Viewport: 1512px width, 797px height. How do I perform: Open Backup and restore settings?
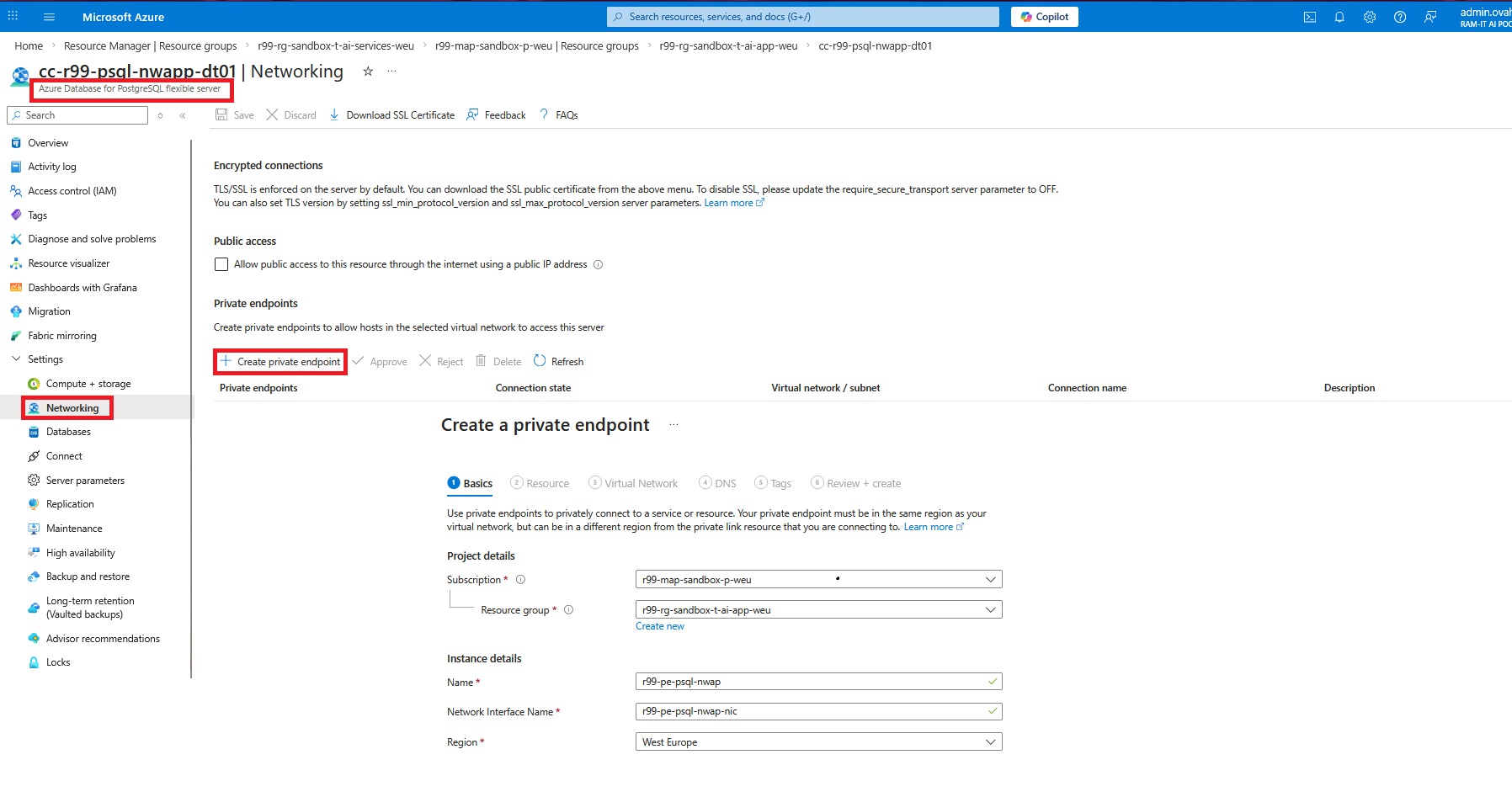coord(88,576)
